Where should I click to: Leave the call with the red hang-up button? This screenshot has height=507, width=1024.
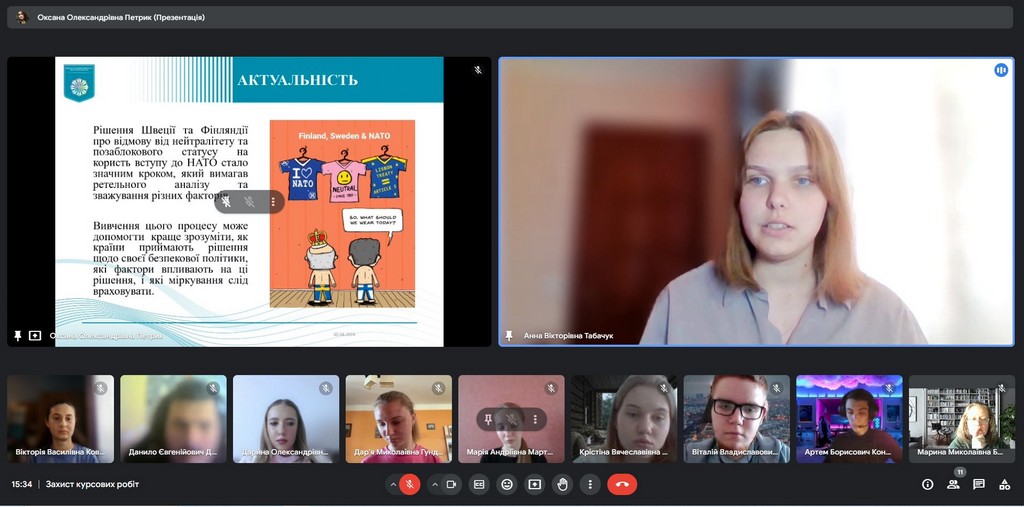(622, 484)
